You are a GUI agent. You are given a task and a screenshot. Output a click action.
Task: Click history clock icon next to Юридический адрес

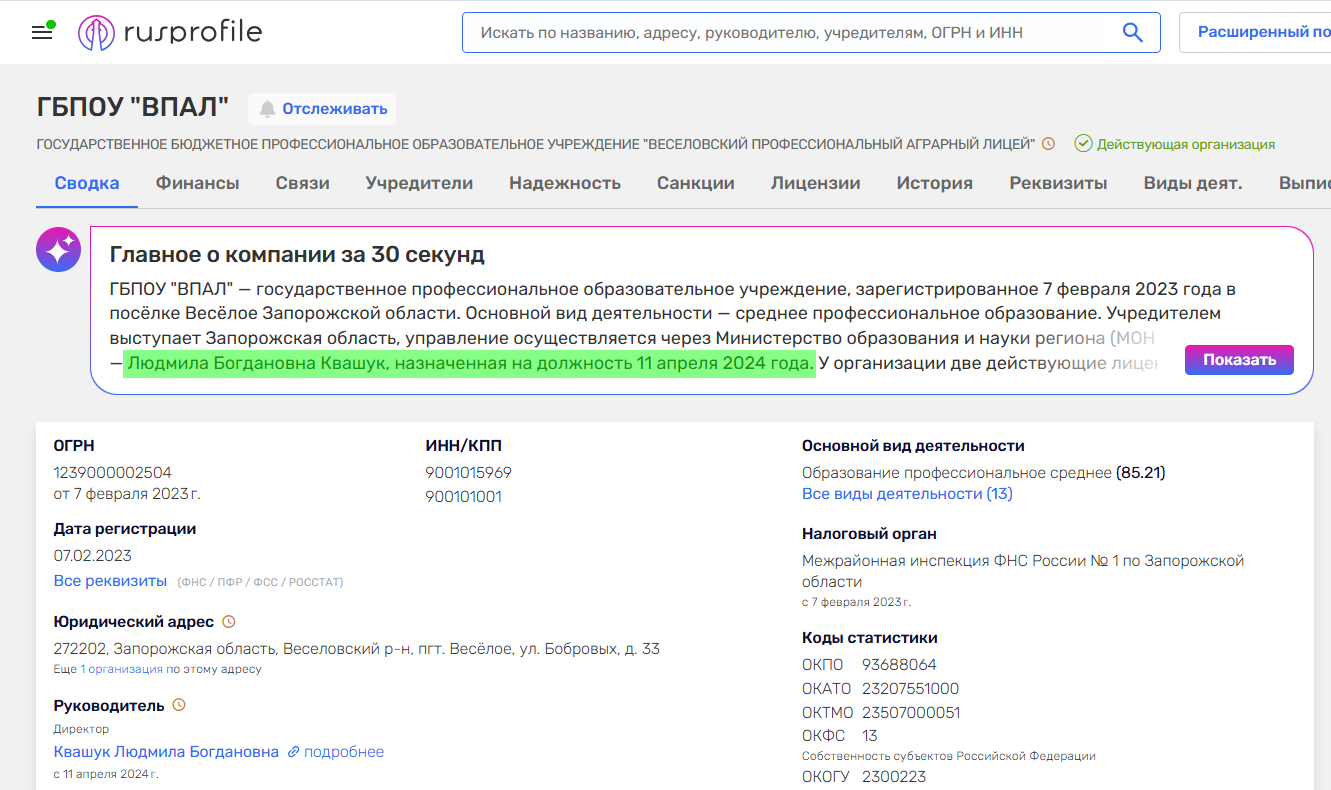[228, 622]
